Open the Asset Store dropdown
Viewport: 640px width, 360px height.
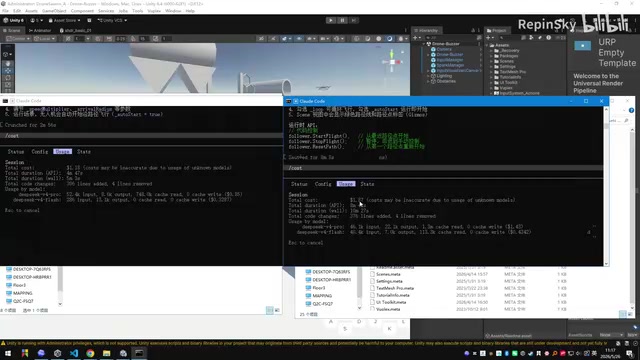[x=64, y=20]
